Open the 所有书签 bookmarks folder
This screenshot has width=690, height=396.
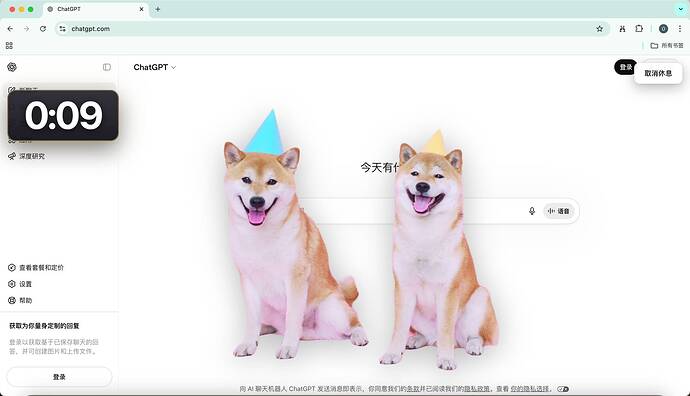pos(667,45)
